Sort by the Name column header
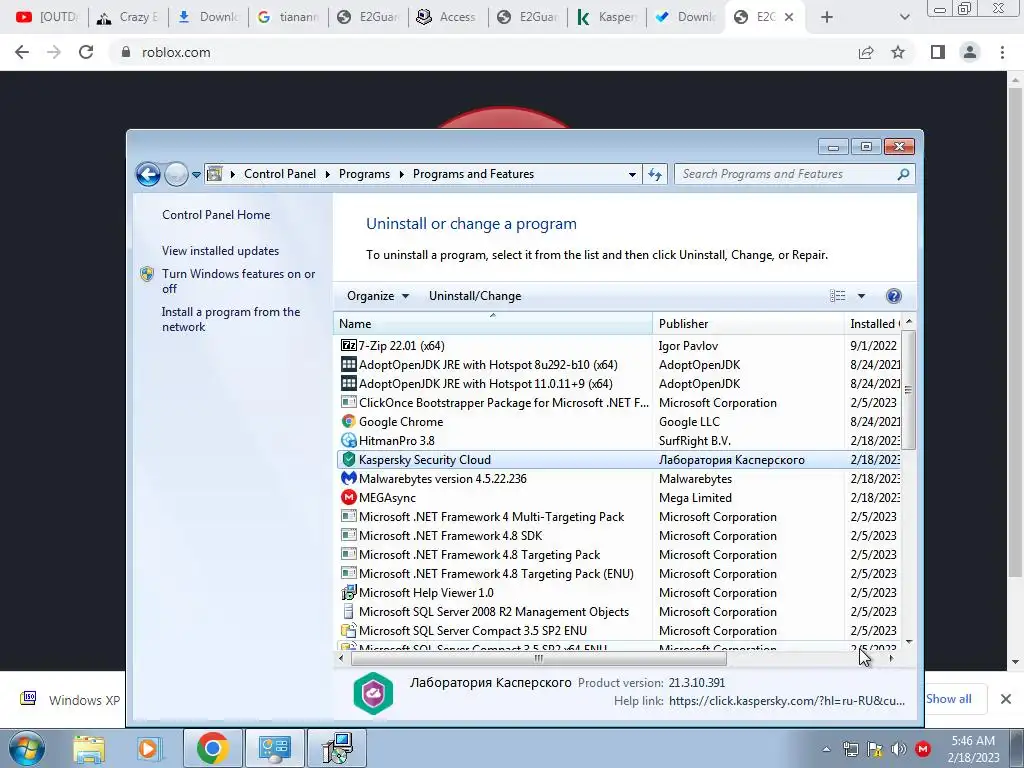1024x768 pixels. [492, 323]
